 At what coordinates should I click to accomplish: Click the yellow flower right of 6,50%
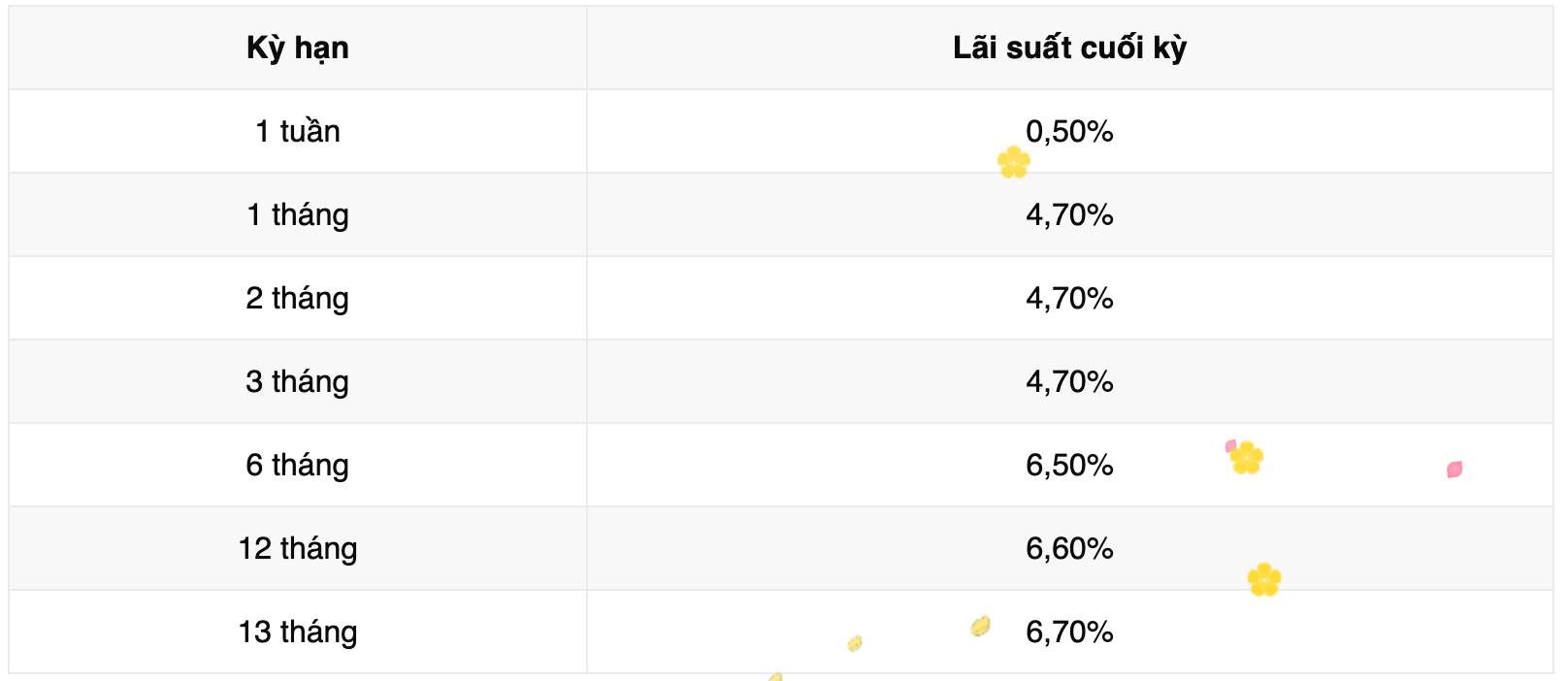[x=1247, y=458]
